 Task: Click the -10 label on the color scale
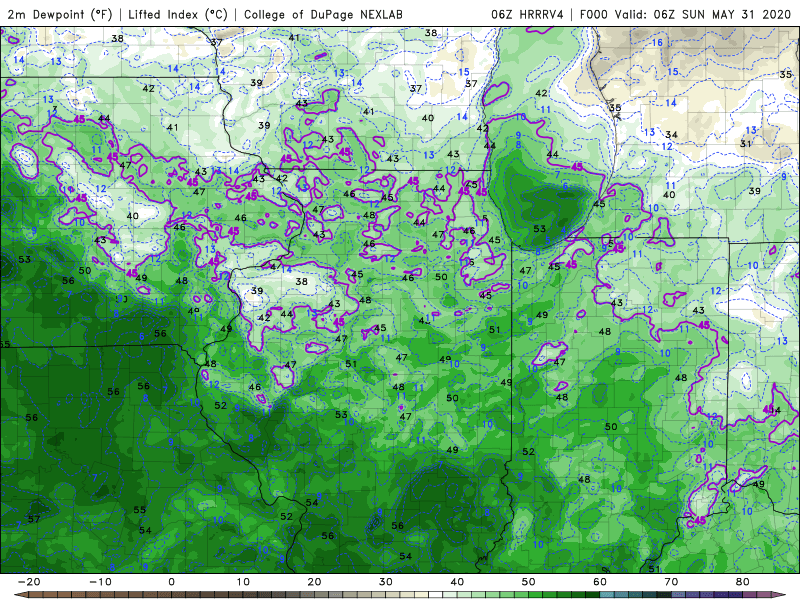click(100, 582)
